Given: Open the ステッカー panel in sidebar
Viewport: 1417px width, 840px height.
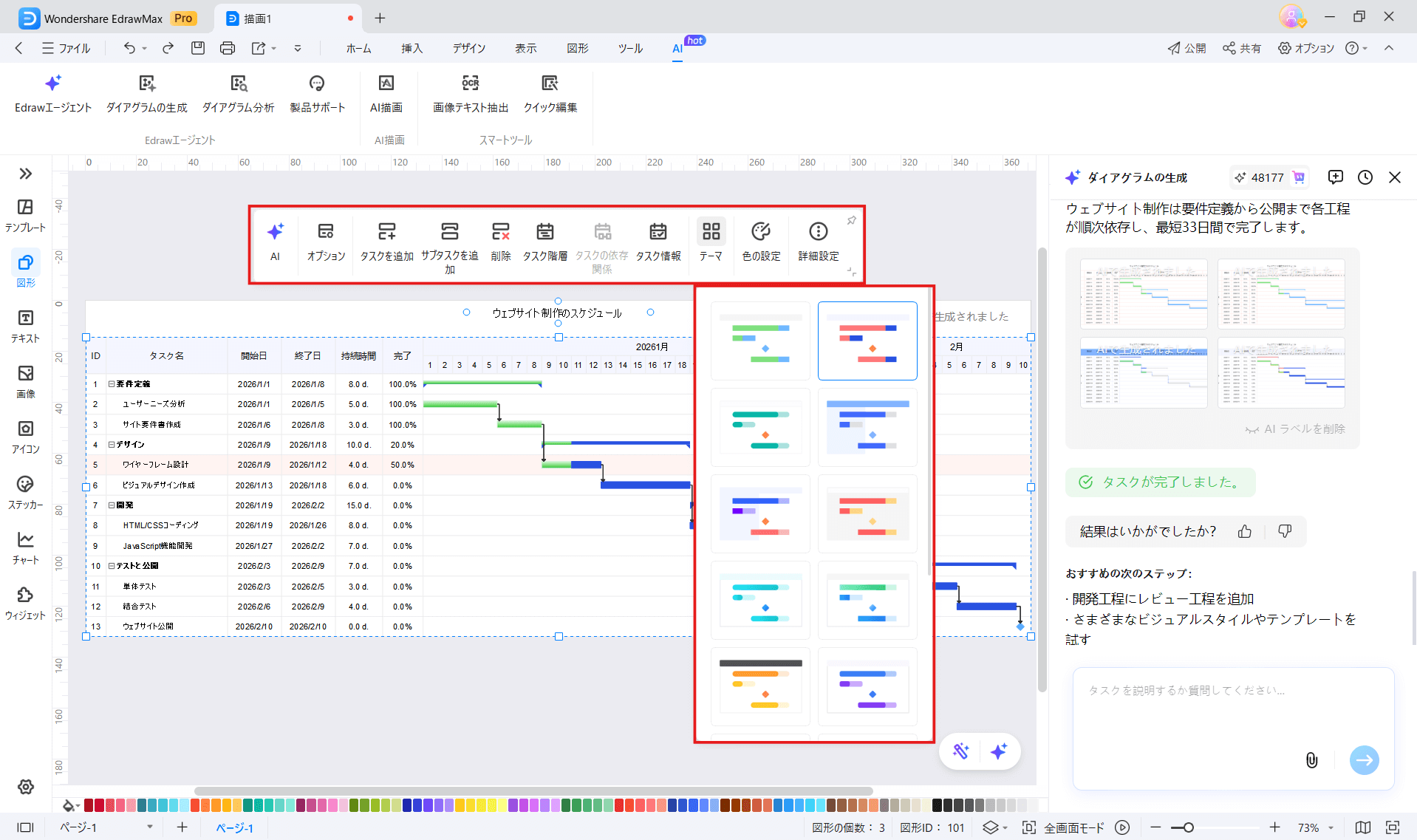Looking at the screenshot, I should click(25, 491).
